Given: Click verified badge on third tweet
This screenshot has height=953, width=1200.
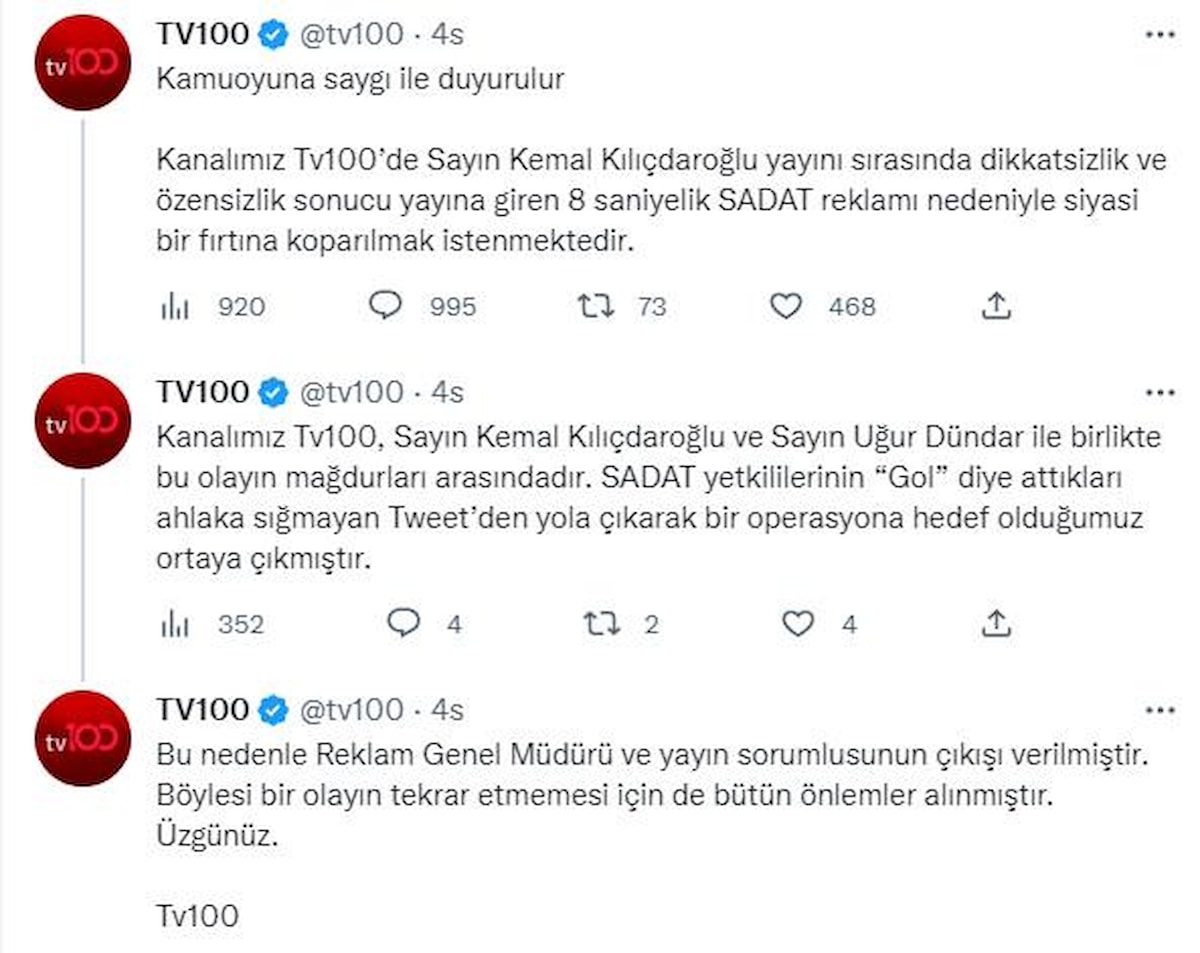Looking at the screenshot, I should (271, 710).
